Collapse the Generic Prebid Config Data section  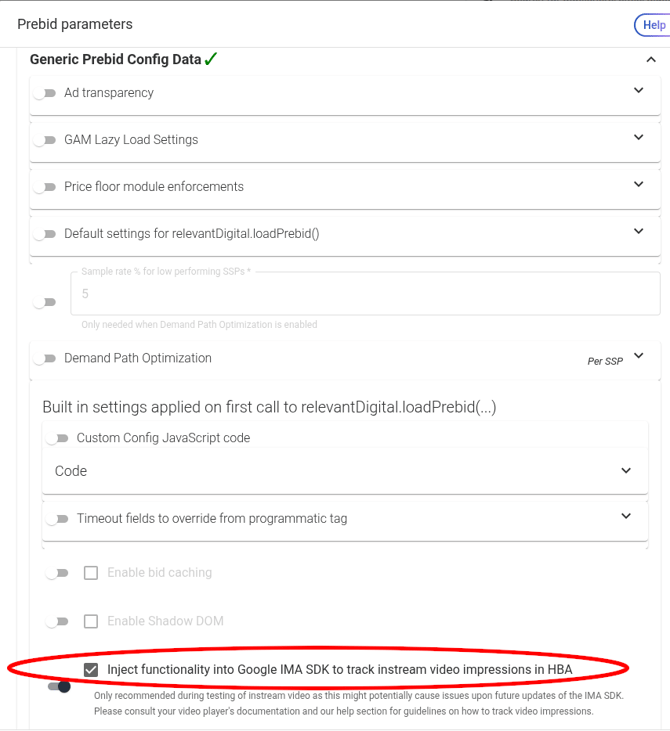pyautogui.click(x=651, y=60)
